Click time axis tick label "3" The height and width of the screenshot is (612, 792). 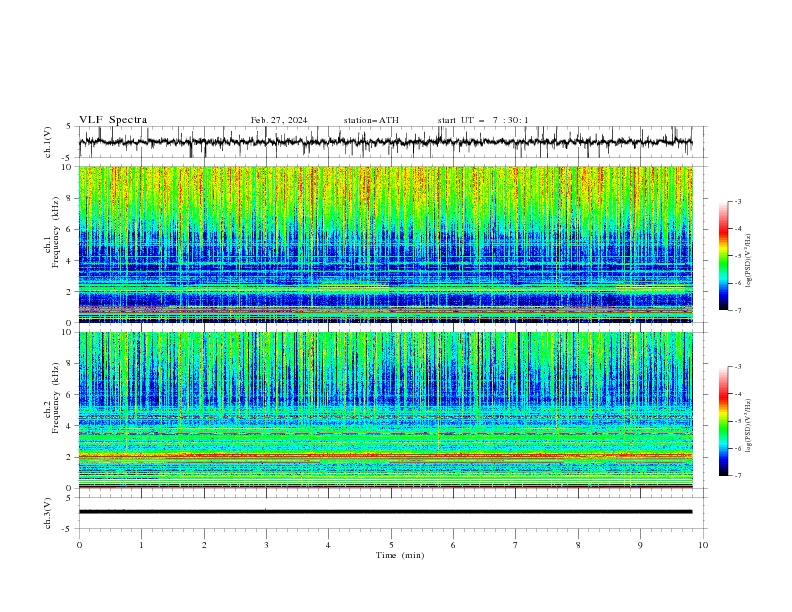tap(266, 545)
